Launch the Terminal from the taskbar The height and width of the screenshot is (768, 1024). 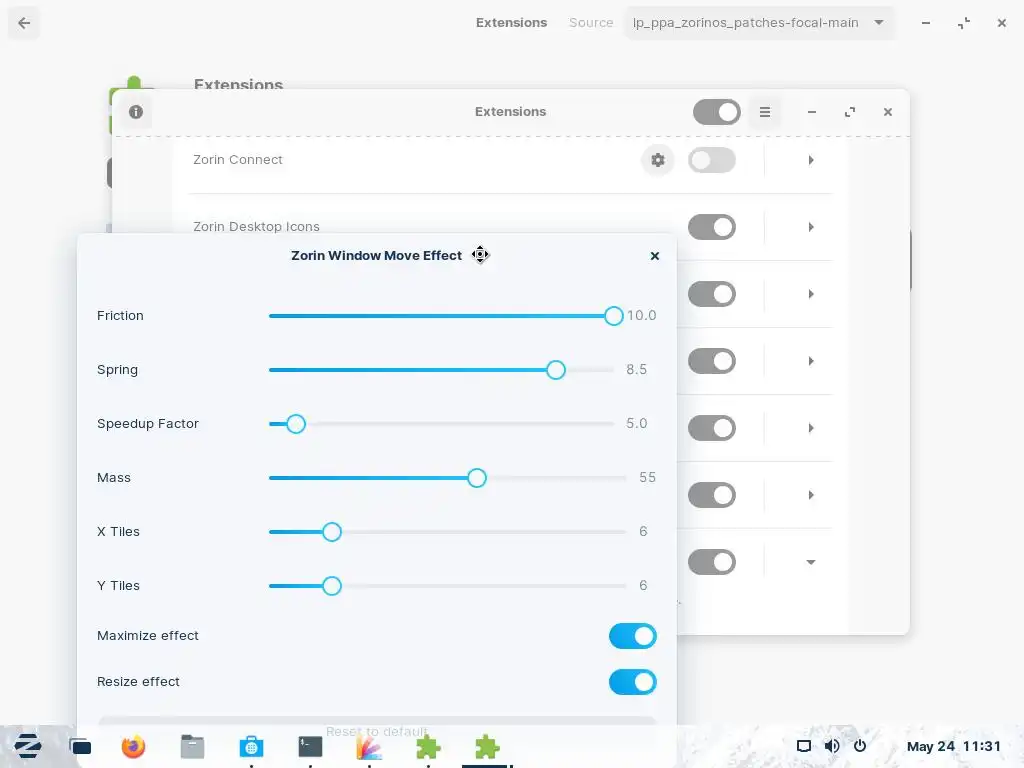tap(310, 746)
